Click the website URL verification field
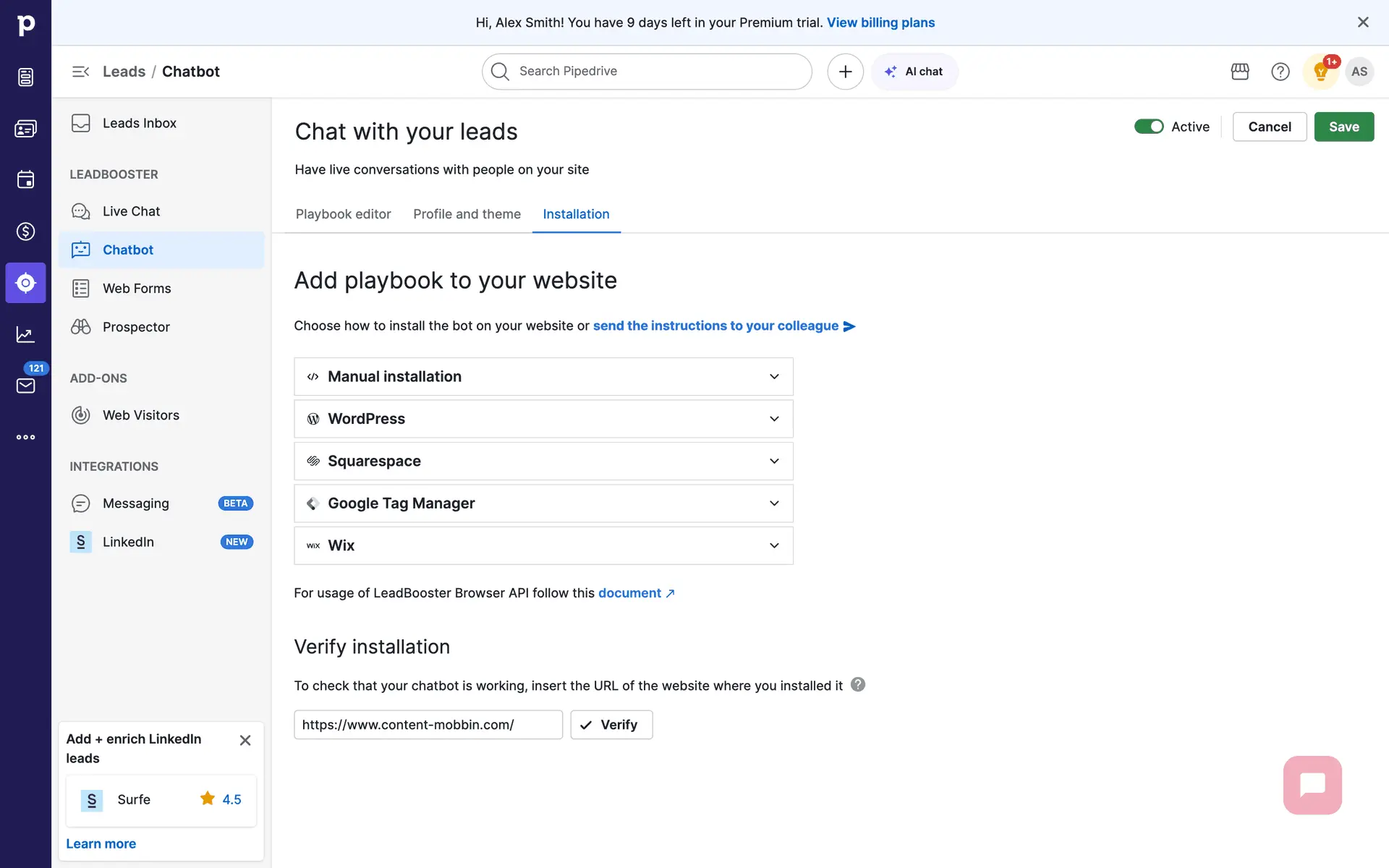This screenshot has height=868, width=1389. (x=428, y=725)
